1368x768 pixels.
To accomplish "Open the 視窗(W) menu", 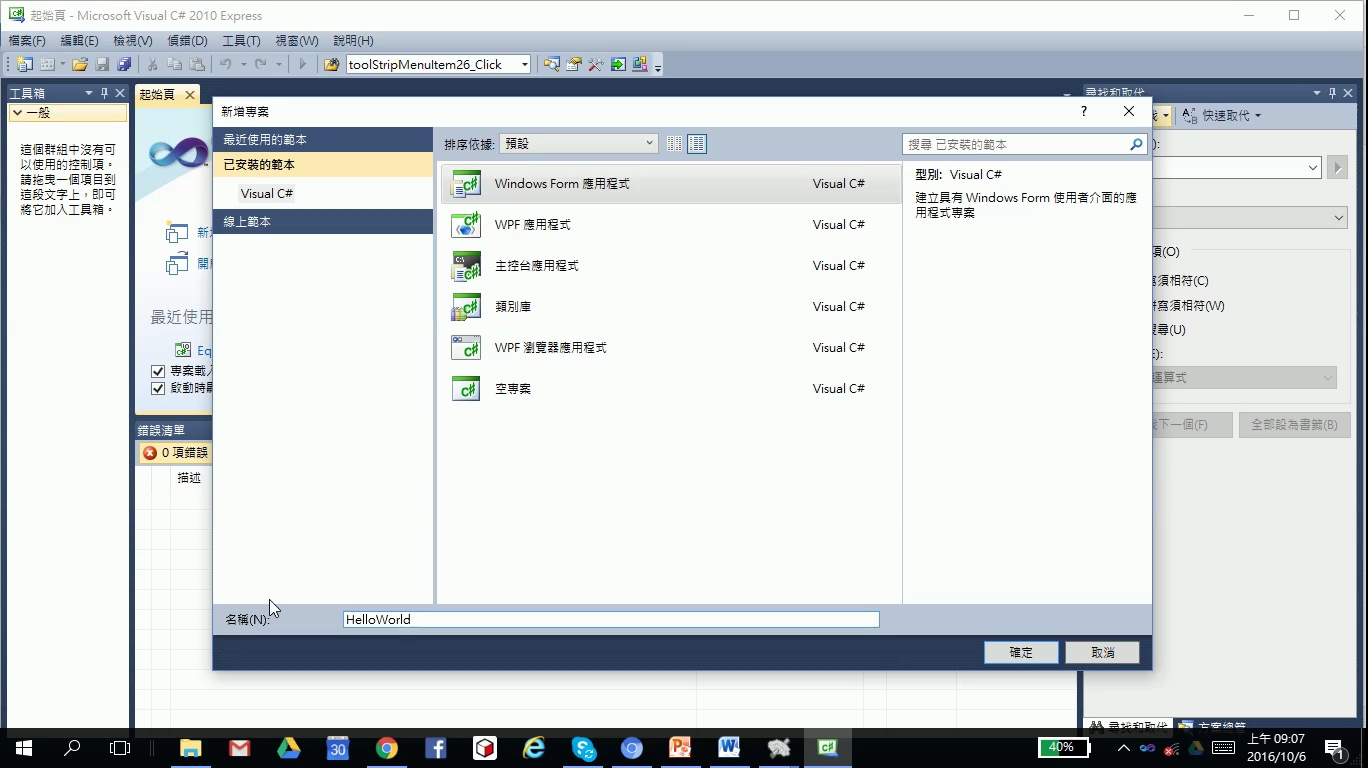I will (x=296, y=41).
